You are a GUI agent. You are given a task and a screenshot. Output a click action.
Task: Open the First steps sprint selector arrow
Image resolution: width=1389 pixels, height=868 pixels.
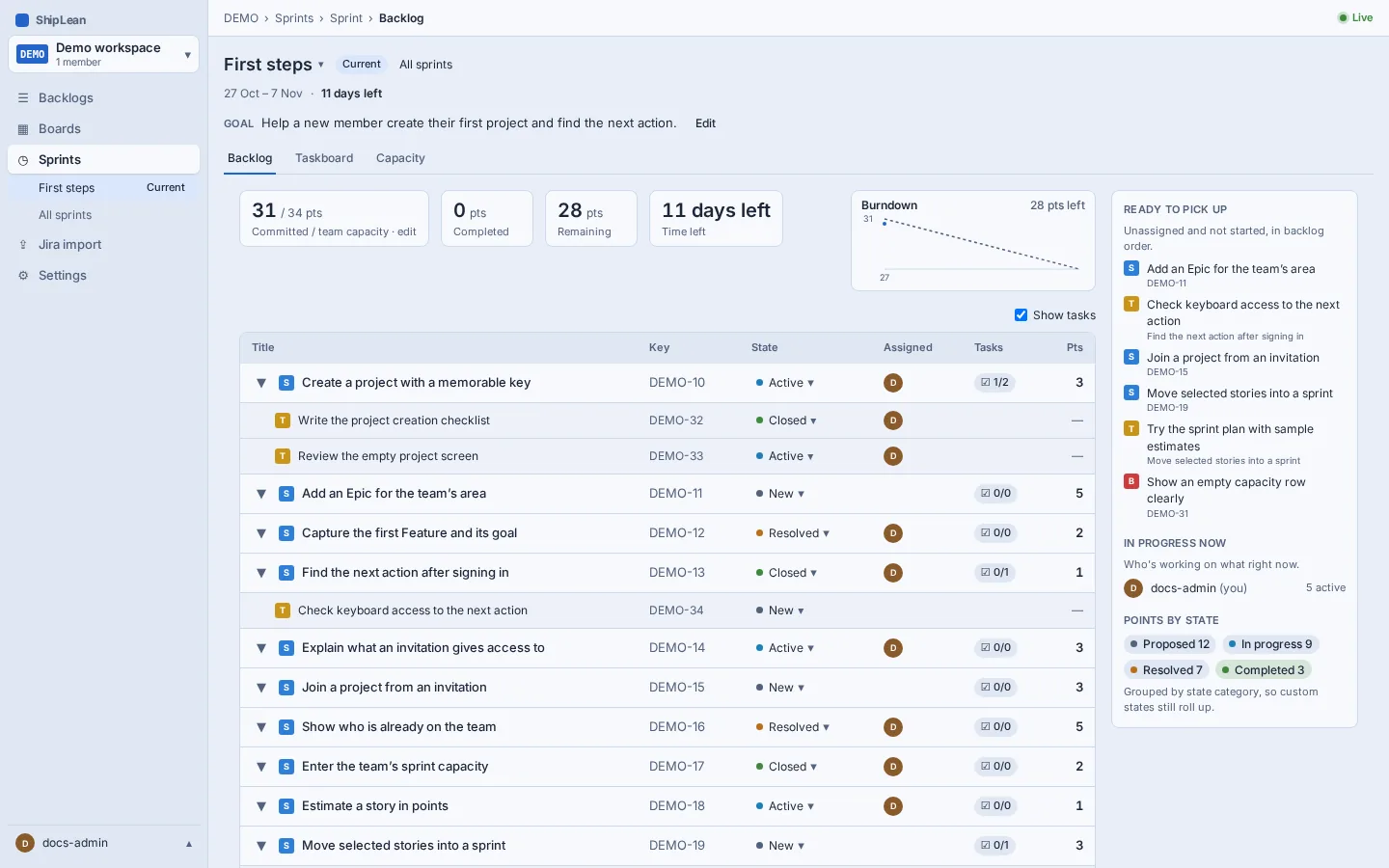tap(321, 65)
